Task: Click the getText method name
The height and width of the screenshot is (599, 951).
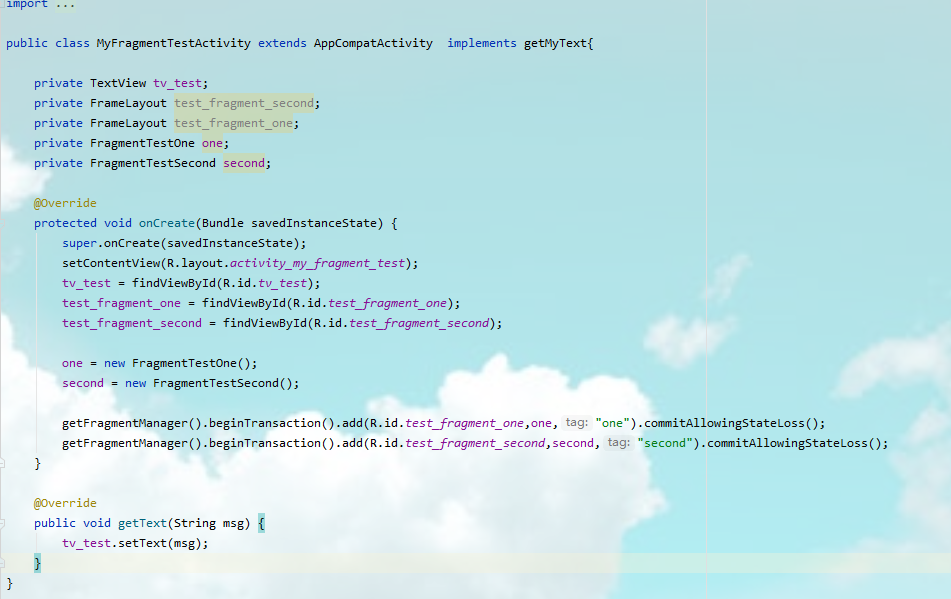Action: click(142, 523)
